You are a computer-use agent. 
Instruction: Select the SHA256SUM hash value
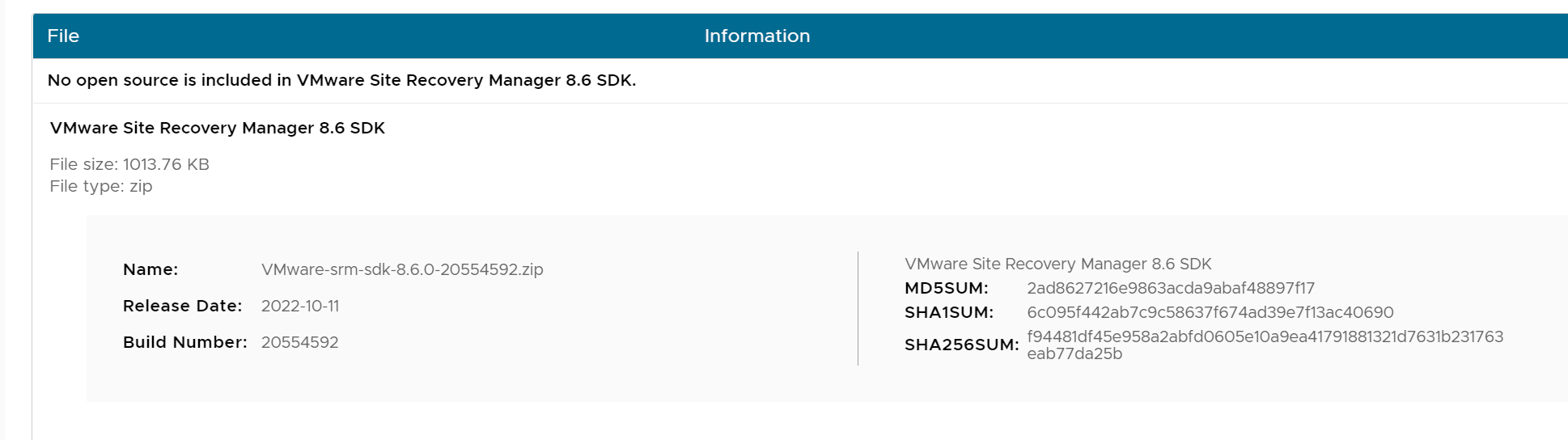point(1265,336)
